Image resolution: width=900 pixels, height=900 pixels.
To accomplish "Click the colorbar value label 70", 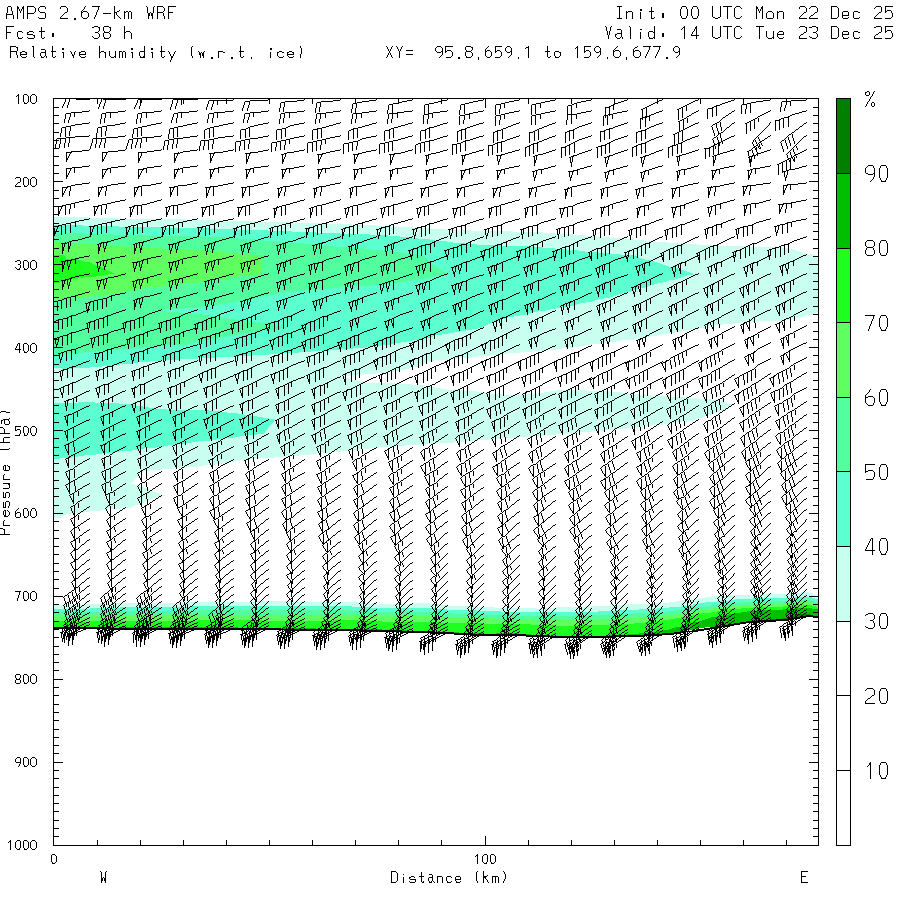I will pyautogui.click(x=876, y=323).
